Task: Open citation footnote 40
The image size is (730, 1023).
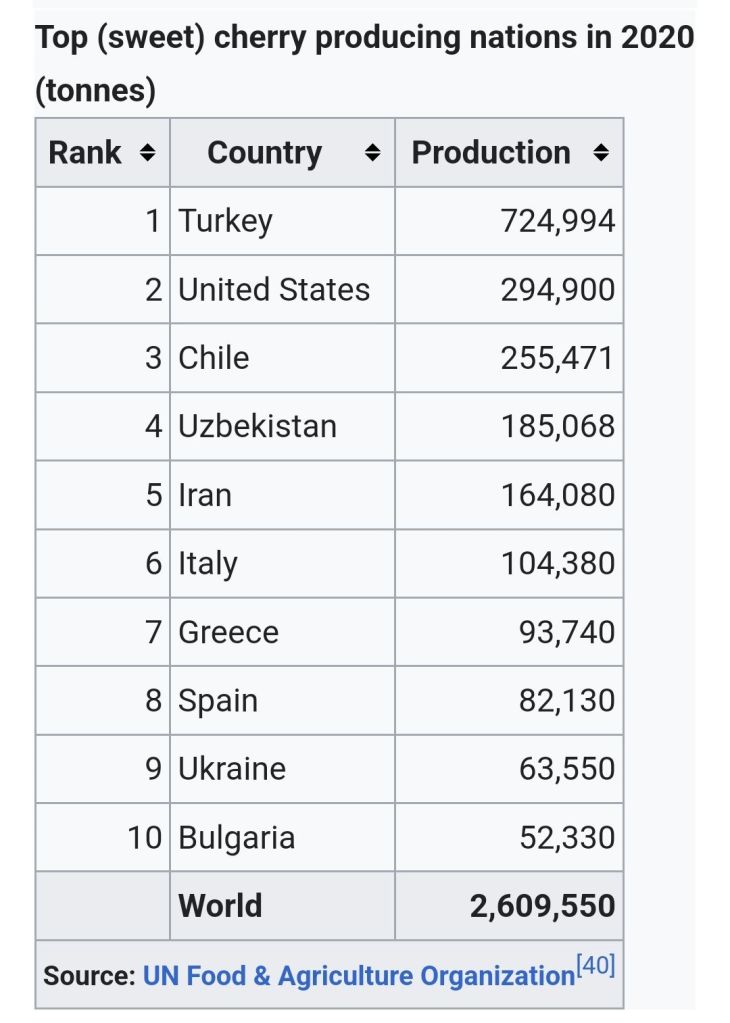Action: point(597,966)
